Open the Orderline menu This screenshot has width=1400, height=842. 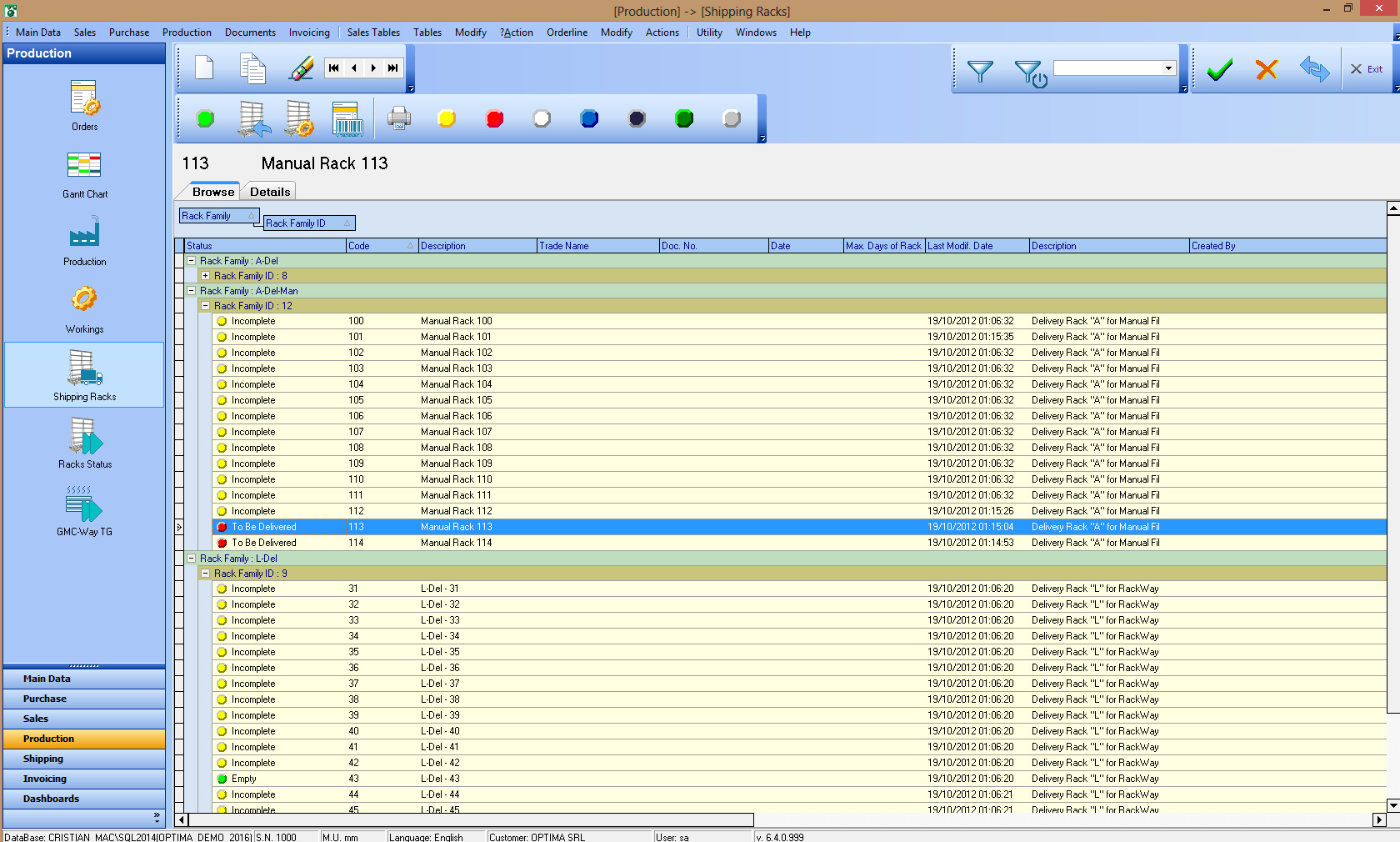click(x=567, y=33)
